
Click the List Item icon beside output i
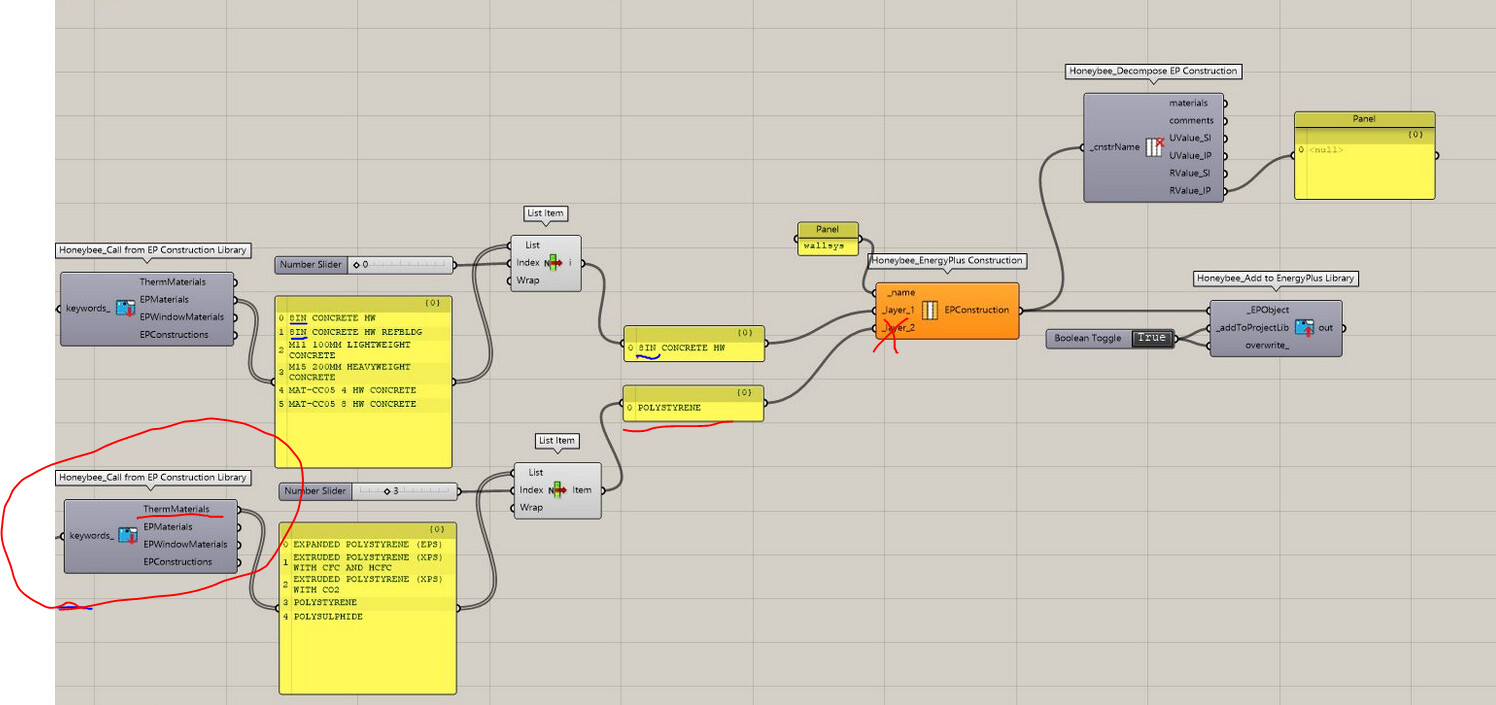(x=552, y=263)
